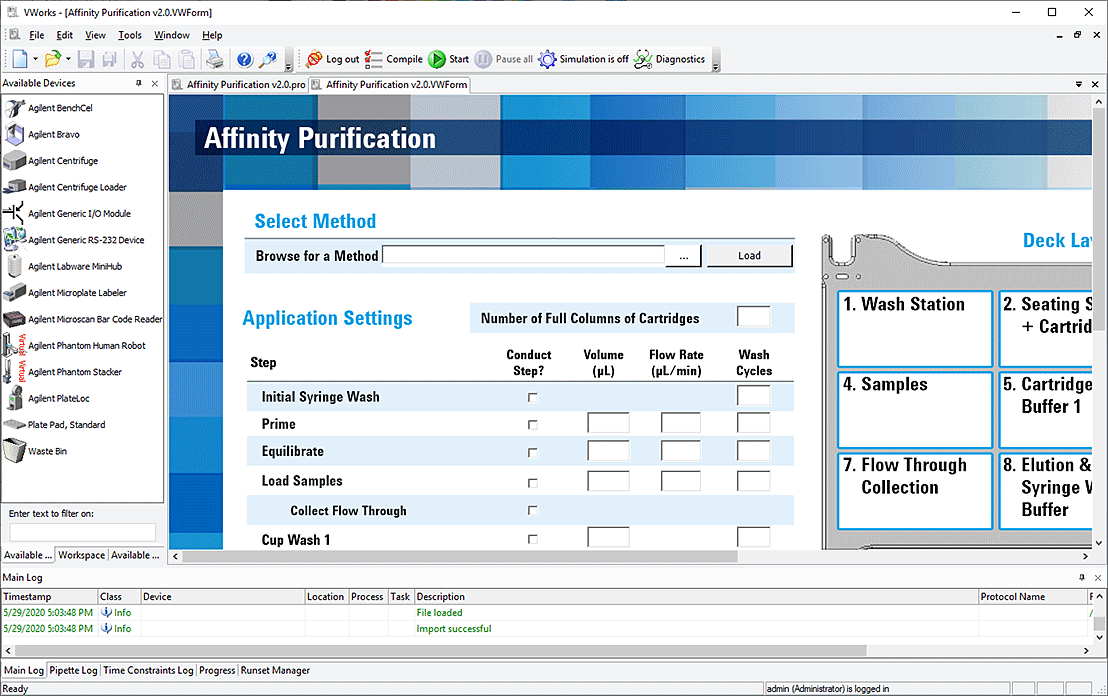Click Pause all in the toolbar
This screenshot has height=696, width=1108.
pos(504,59)
